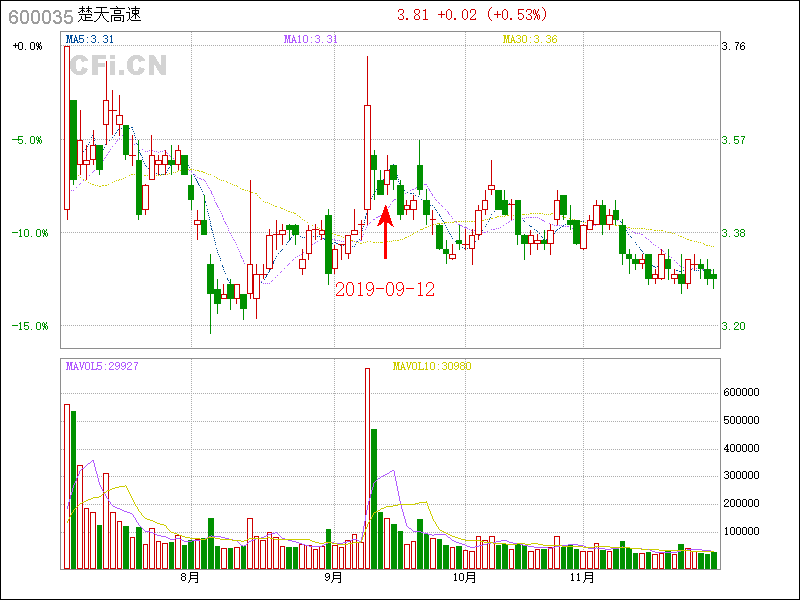Click the MA30:3.36 indicator label
This screenshot has width=800, height=600.
[x=530, y=39]
